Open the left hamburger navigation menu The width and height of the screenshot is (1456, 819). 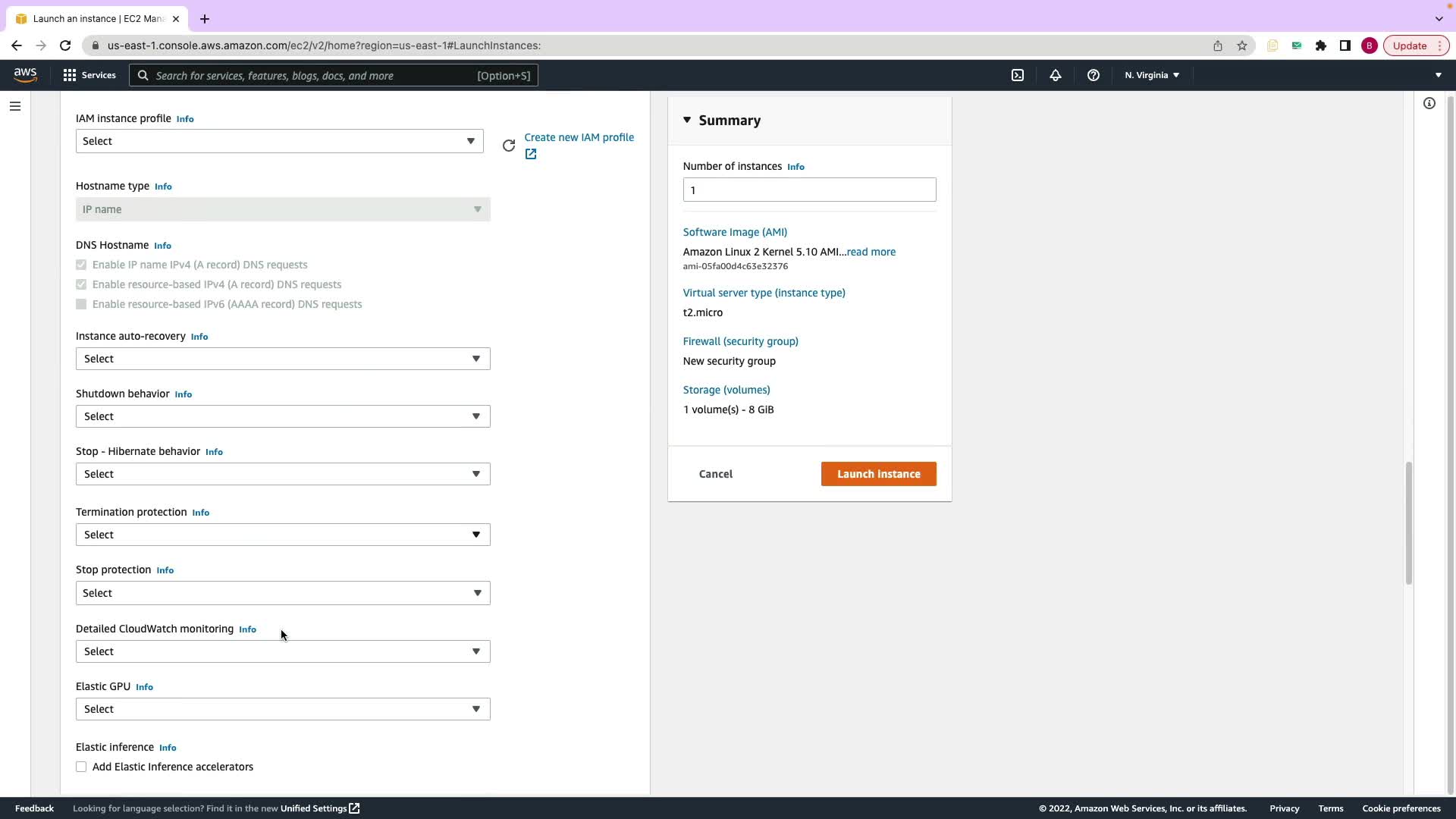15,106
